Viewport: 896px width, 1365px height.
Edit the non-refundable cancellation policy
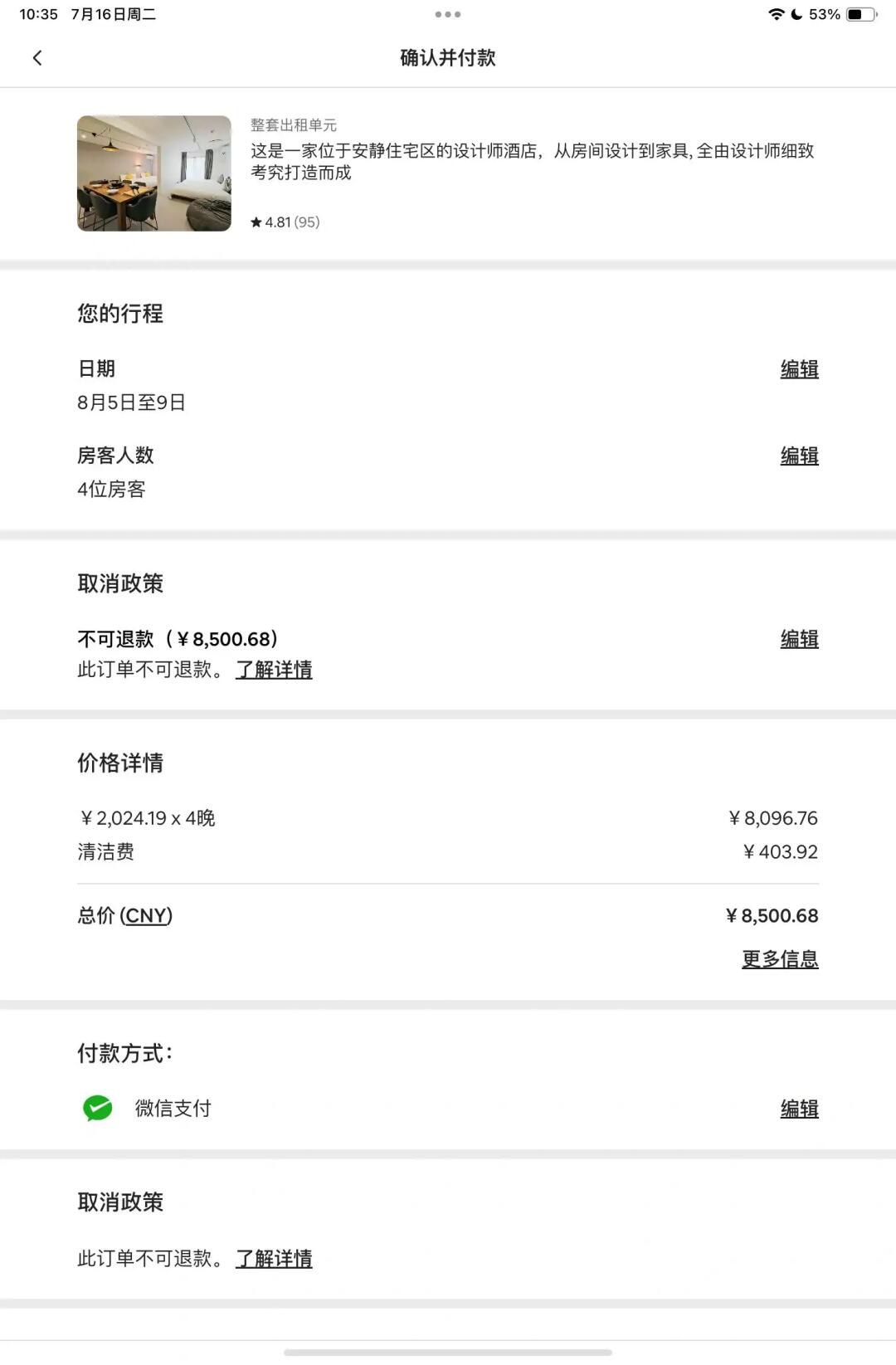point(799,639)
